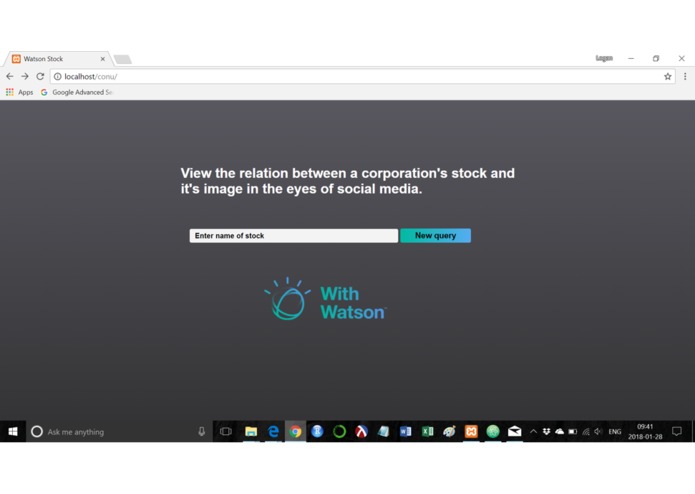Click the OneDrive cloud tray icon
The width and height of the screenshot is (695, 494).
coord(559,432)
